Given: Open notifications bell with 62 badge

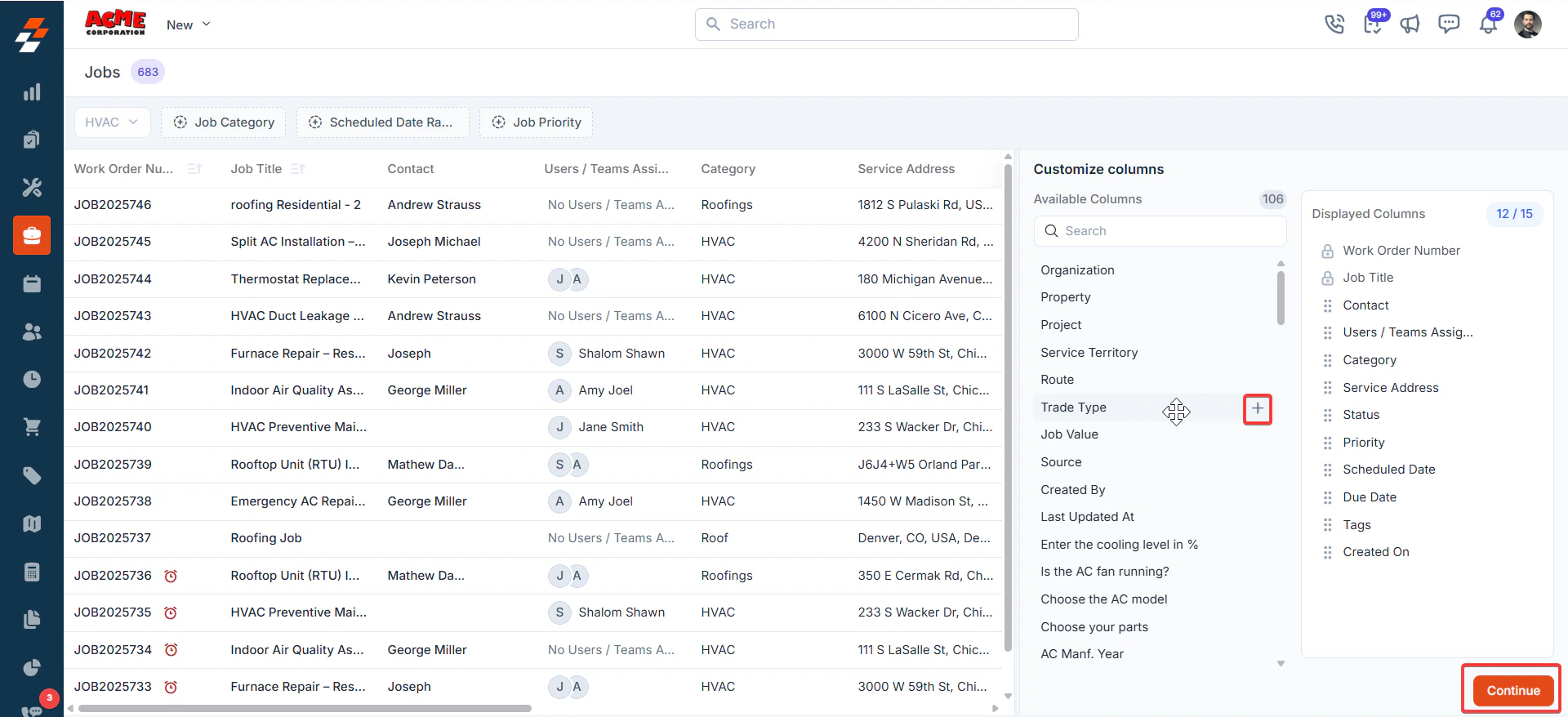Looking at the screenshot, I should tap(1488, 24).
